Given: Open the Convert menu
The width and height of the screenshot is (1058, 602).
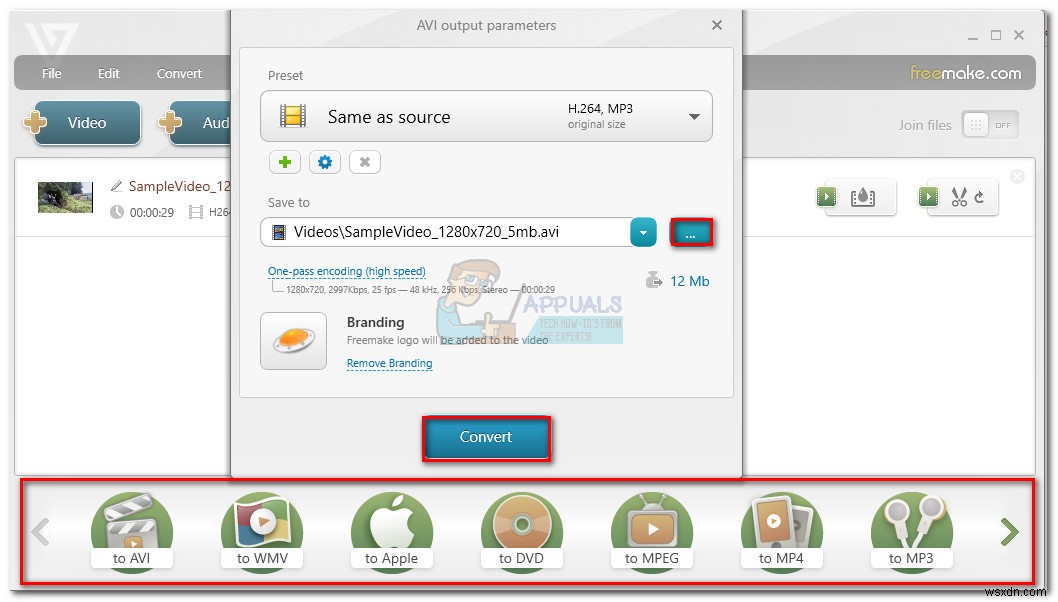Looking at the screenshot, I should tap(179, 74).
